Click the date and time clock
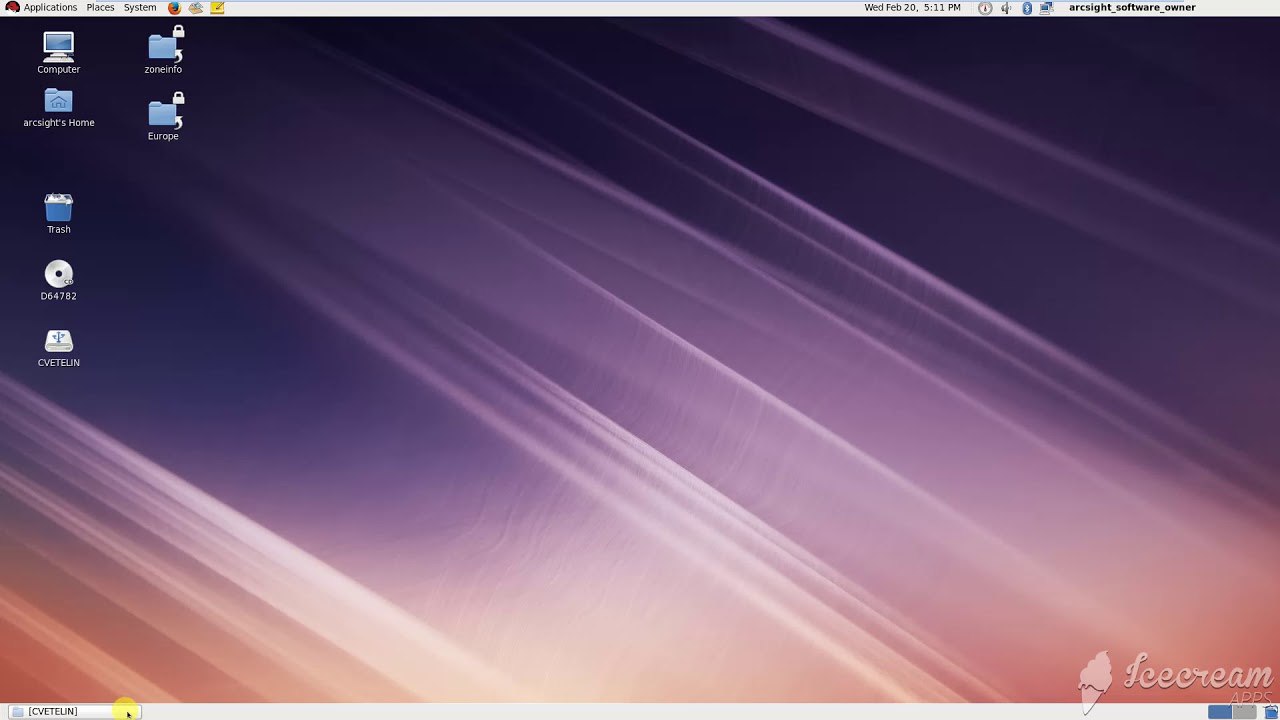Screen dimensions: 1280x720 click(x=912, y=7)
